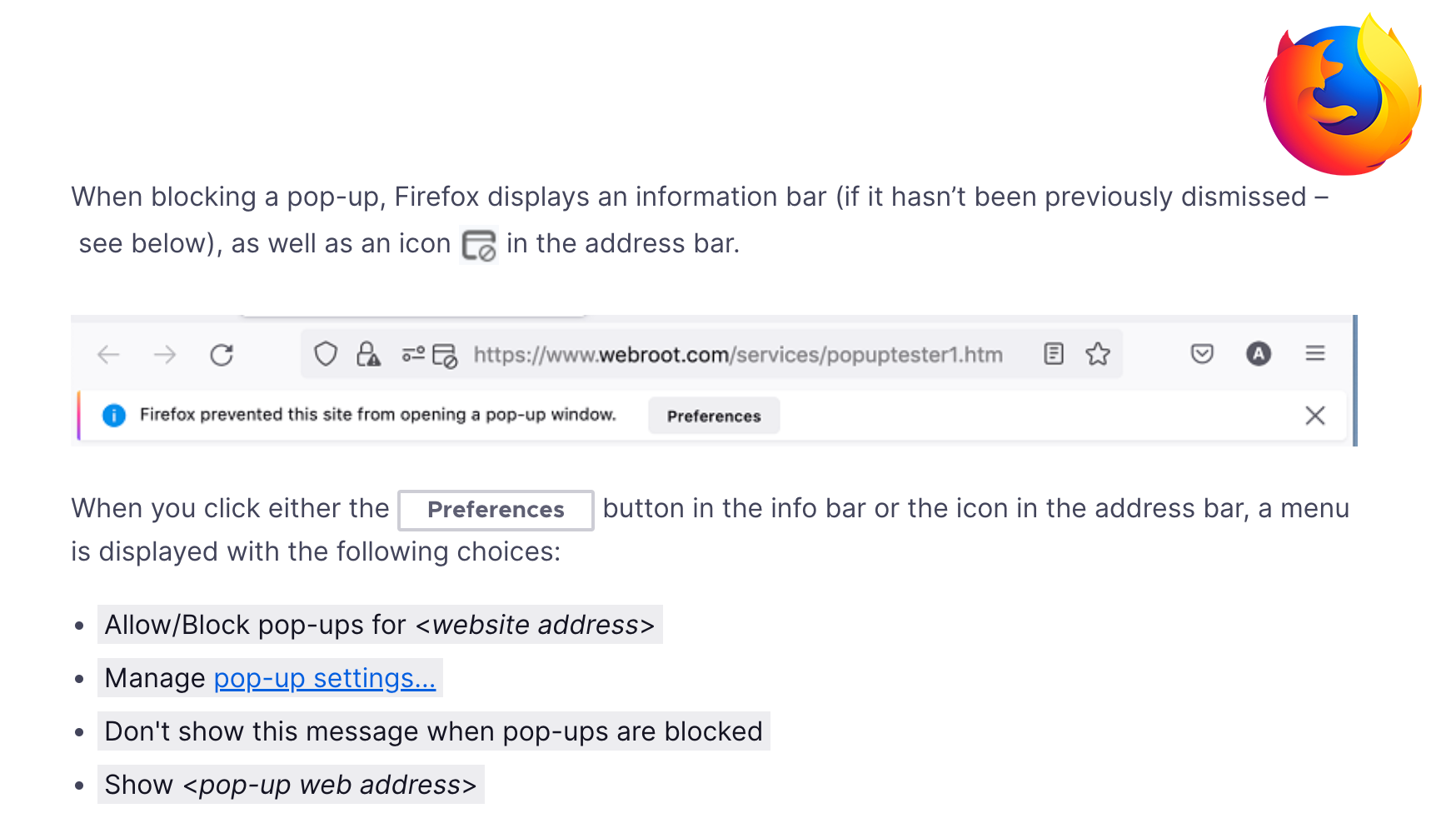Click the Preferences button in the paragraph
Viewport: 1456px width, 833px height.
496,510
